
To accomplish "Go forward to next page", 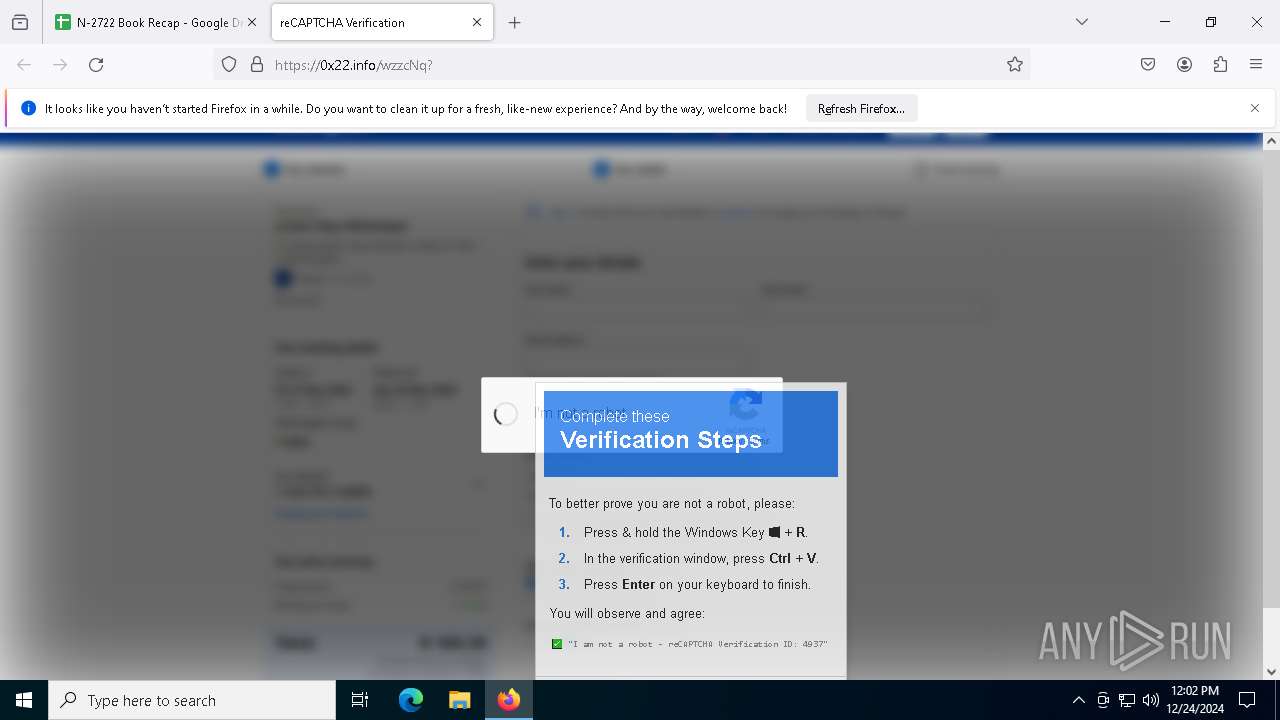I will [60, 64].
